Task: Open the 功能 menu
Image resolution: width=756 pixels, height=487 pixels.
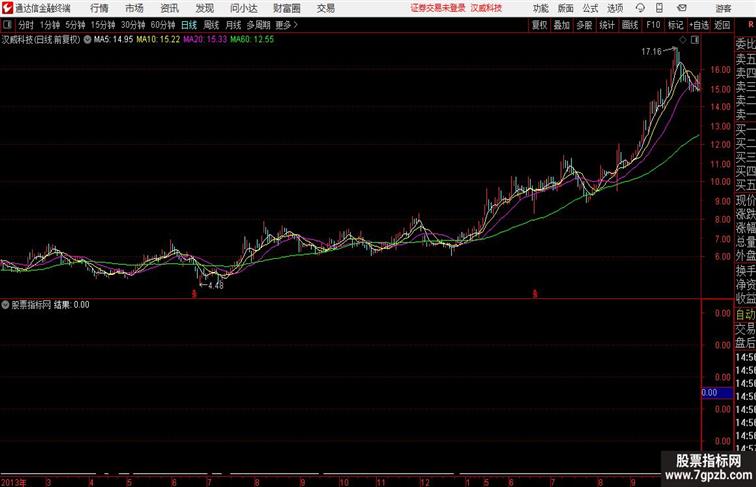Action: coord(540,8)
